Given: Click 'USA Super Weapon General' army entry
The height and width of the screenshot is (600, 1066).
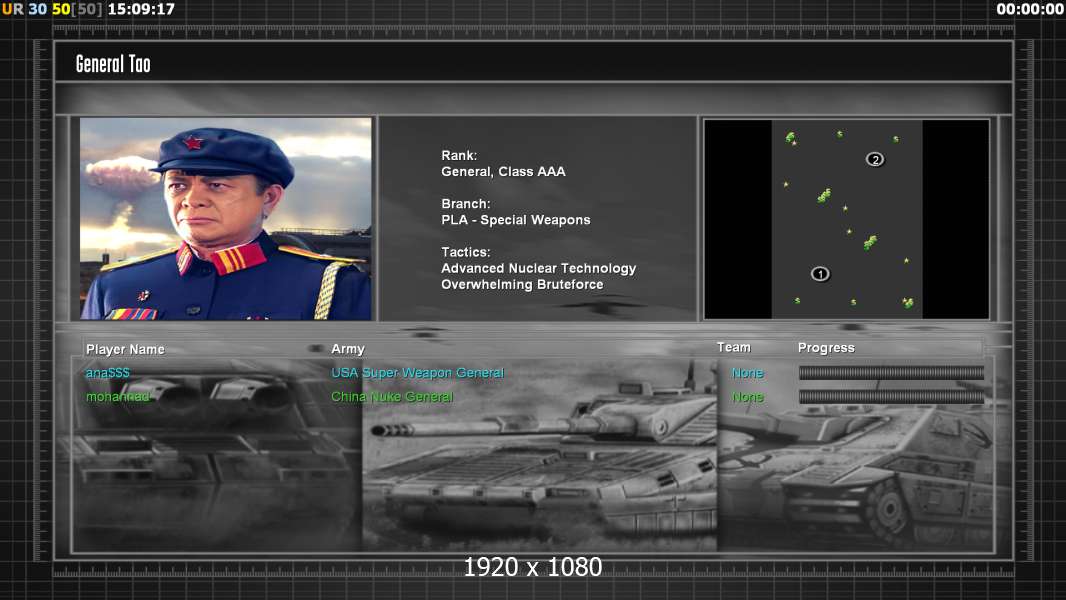Looking at the screenshot, I should pos(417,373).
